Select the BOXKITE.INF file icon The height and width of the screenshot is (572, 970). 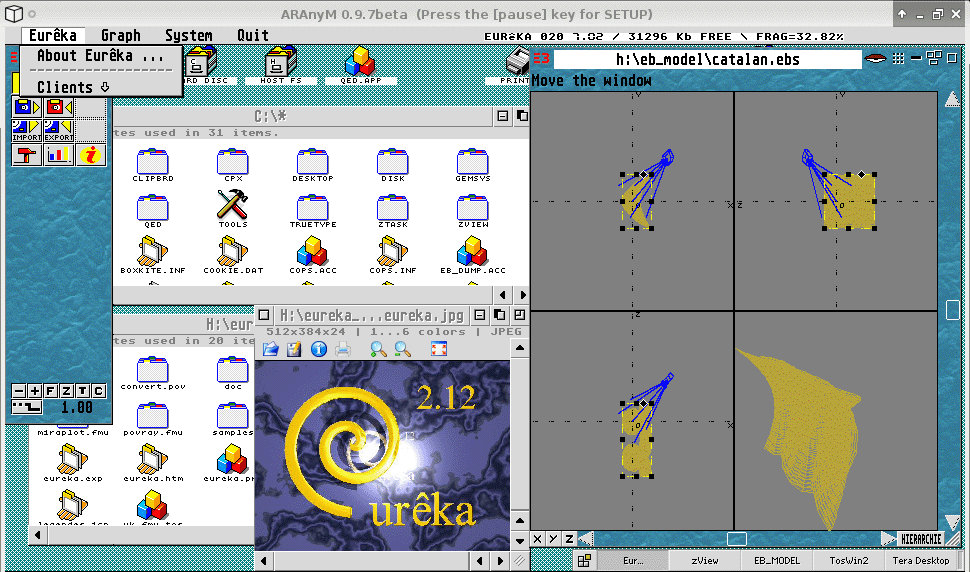153,255
